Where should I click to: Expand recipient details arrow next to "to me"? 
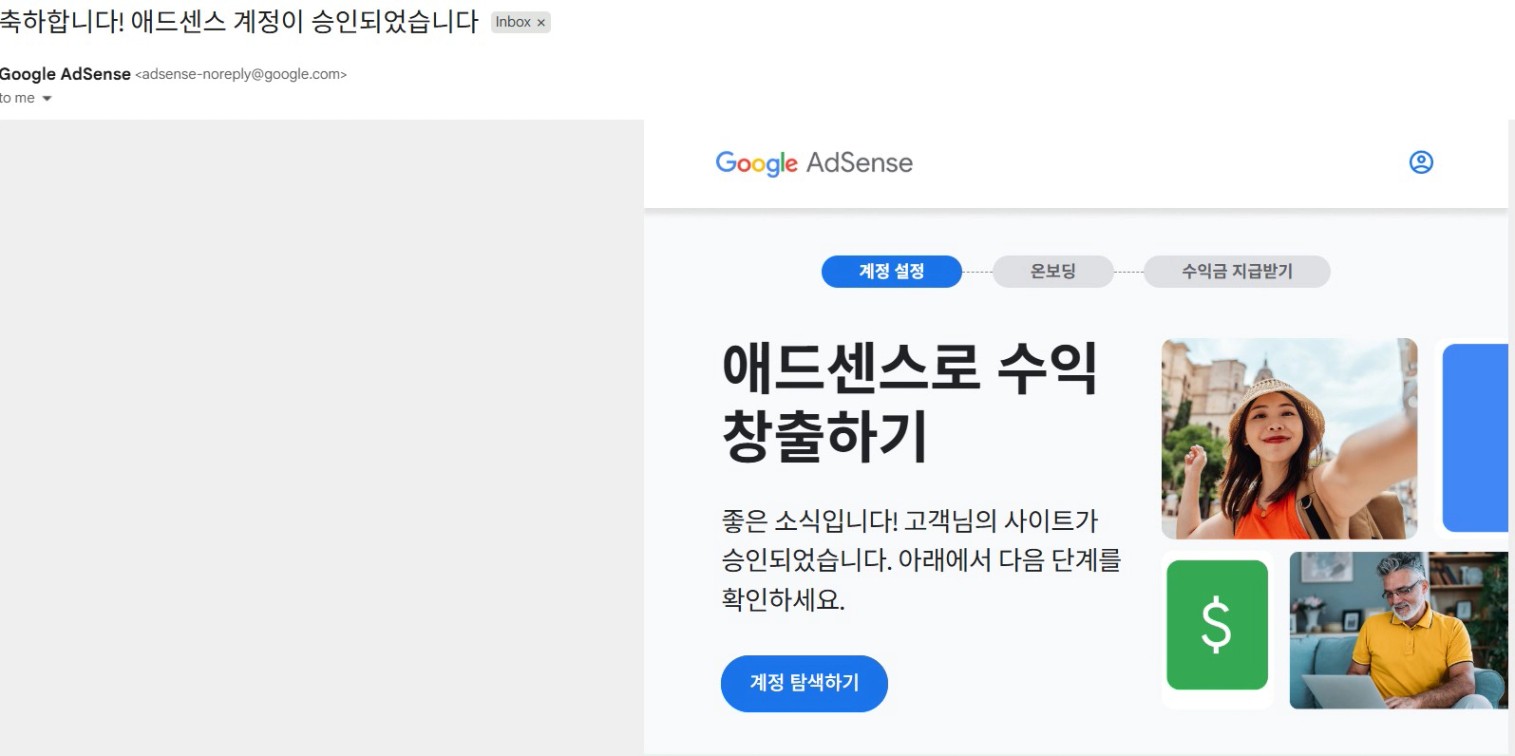point(46,98)
